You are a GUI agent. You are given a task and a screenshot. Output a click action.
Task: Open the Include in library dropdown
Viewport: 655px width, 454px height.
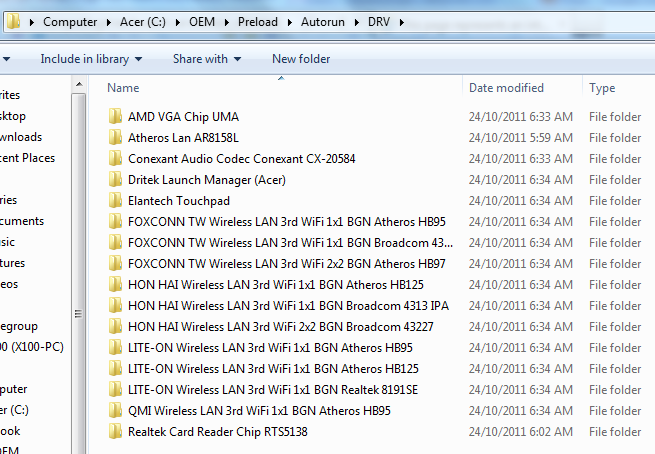tap(91, 59)
